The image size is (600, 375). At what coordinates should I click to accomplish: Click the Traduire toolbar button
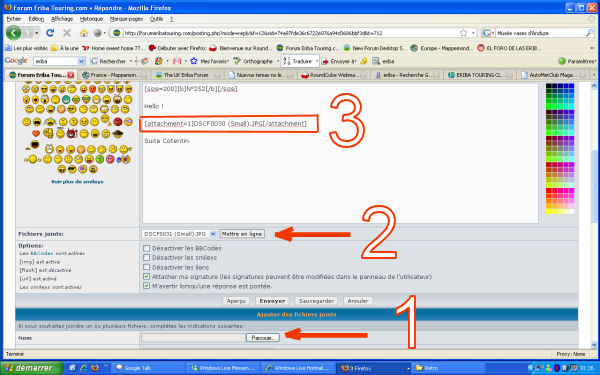click(x=298, y=61)
